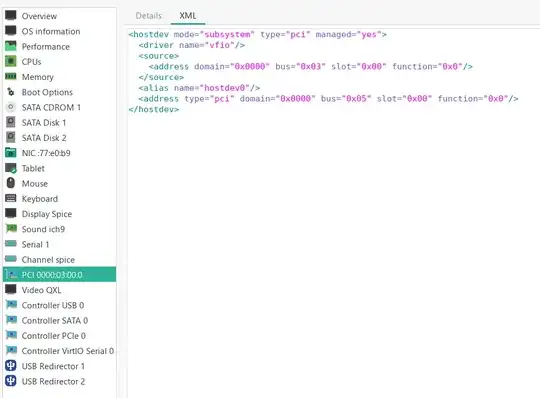
Task: Switch to the Details tab
Action: [x=148, y=16]
